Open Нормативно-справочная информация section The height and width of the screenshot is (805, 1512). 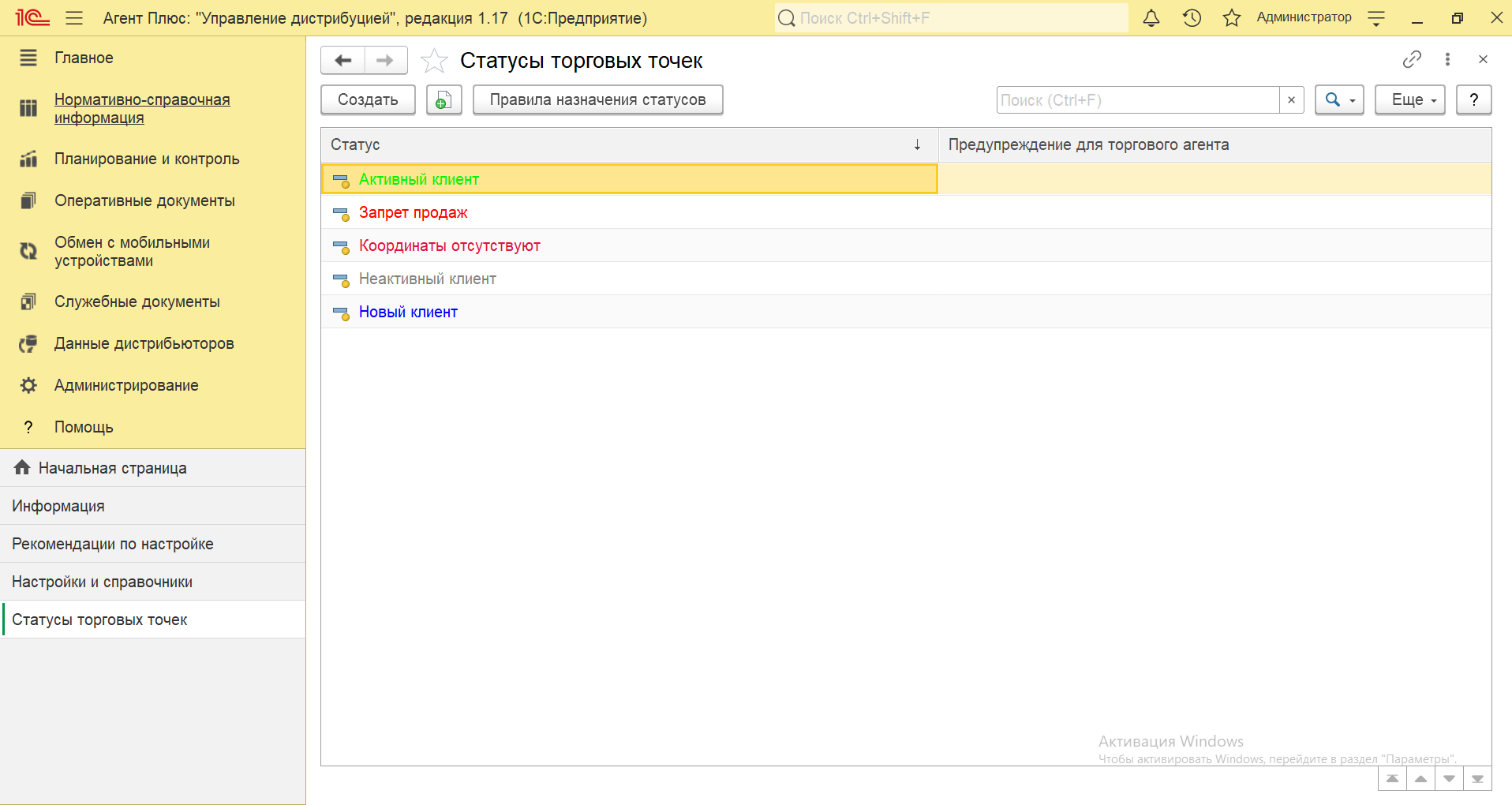point(152,108)
